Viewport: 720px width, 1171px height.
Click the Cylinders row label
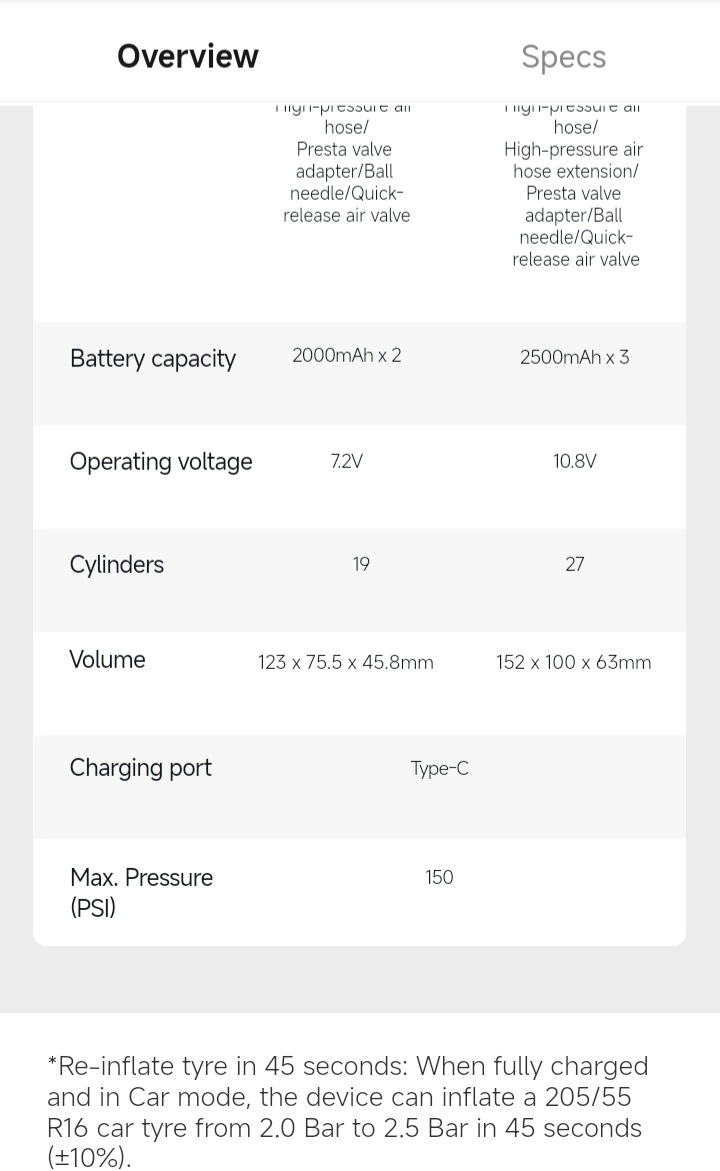pyautogui.click(x=116, y=564)
